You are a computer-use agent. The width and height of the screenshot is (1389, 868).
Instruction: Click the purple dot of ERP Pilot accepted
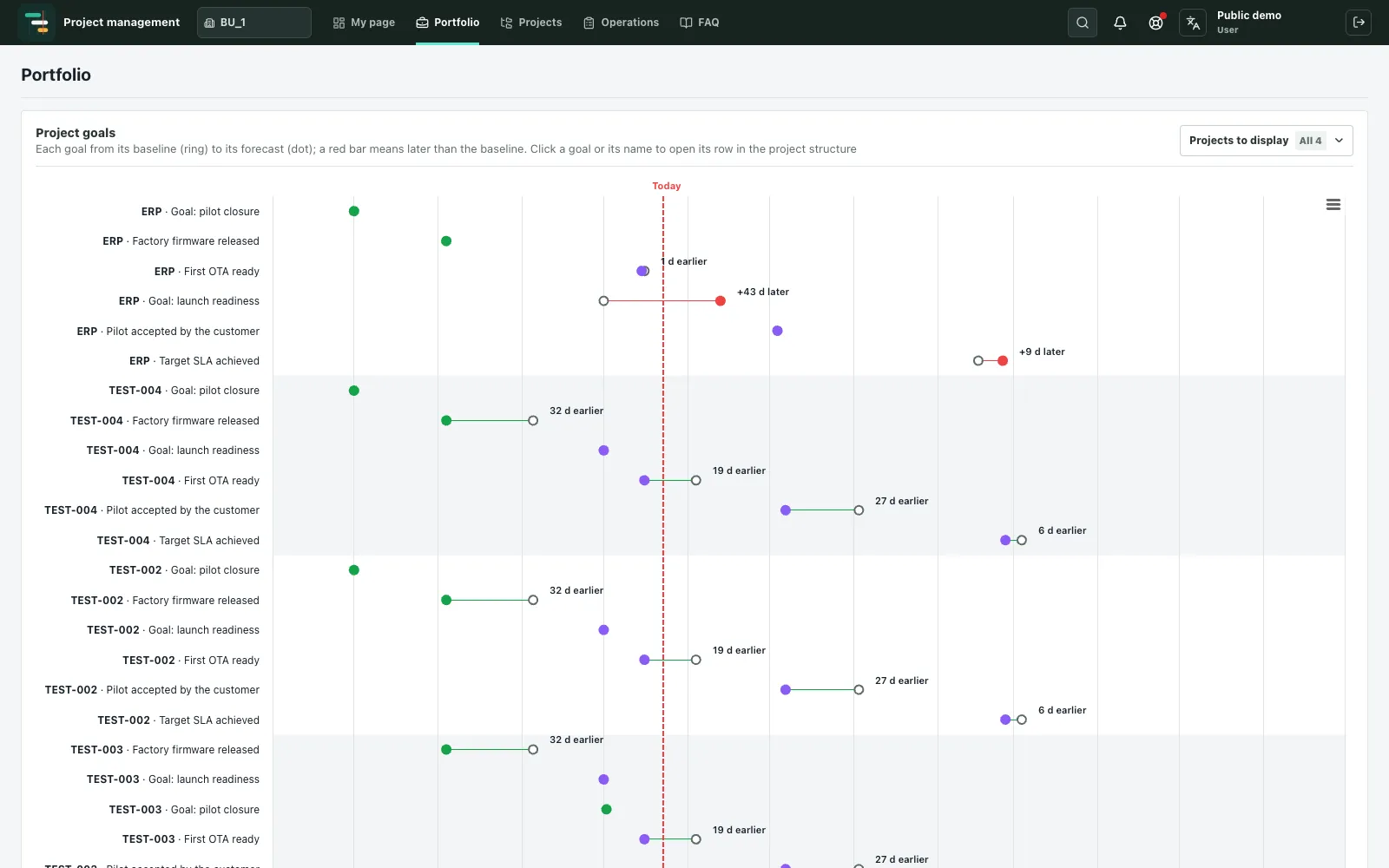[x=777, y=331]
